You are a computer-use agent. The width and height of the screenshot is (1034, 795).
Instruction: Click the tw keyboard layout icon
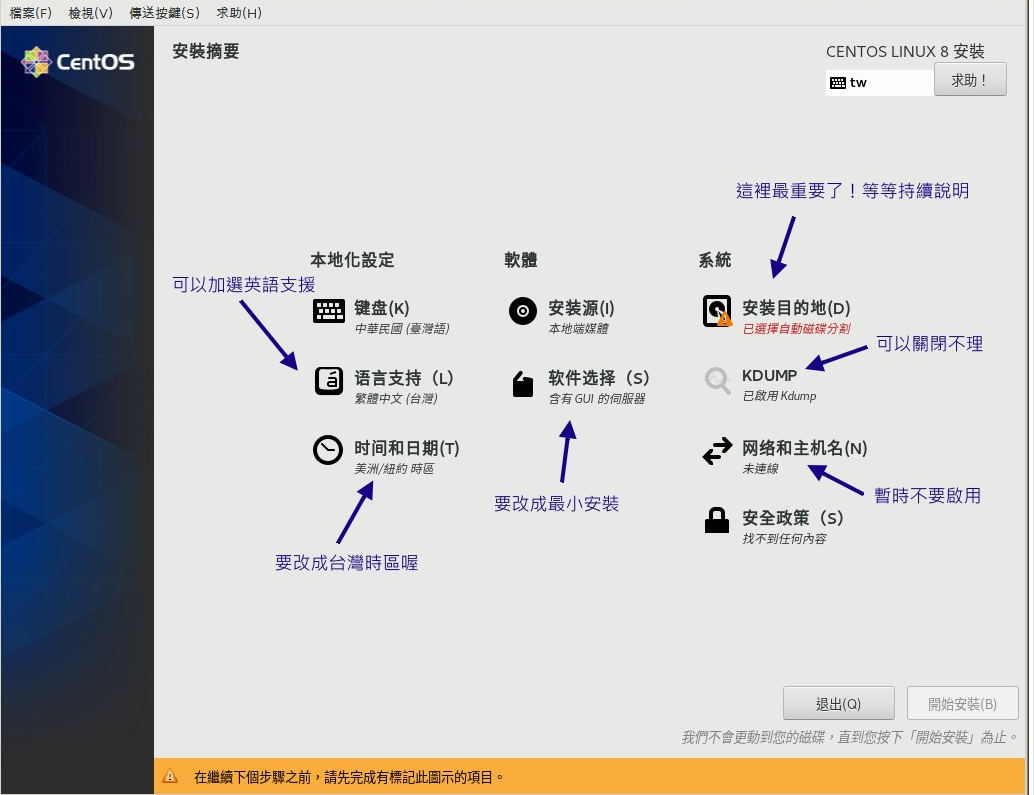coord(837,83)
